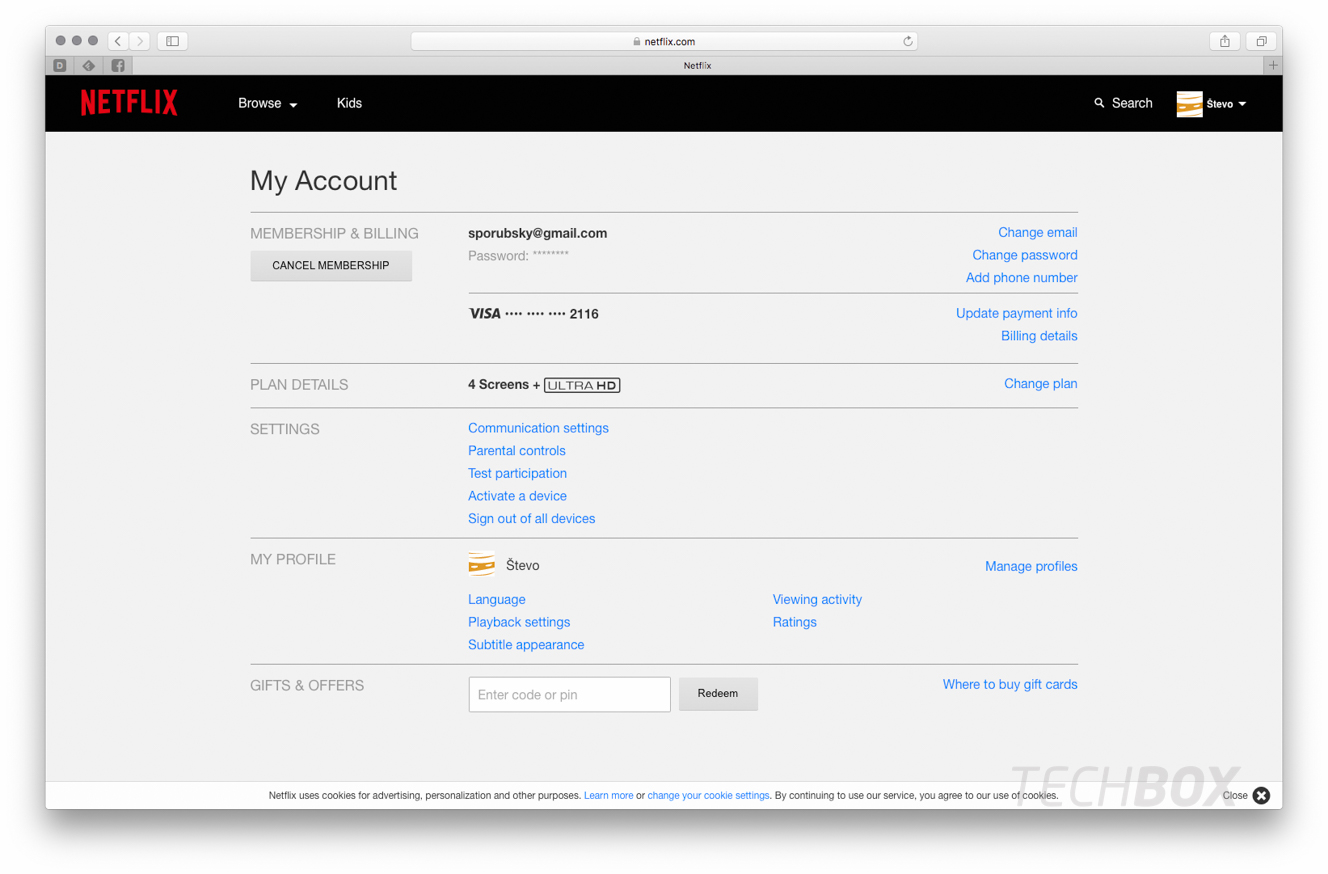
Task: Click Activate a device
Action: [x=517, y=496]
